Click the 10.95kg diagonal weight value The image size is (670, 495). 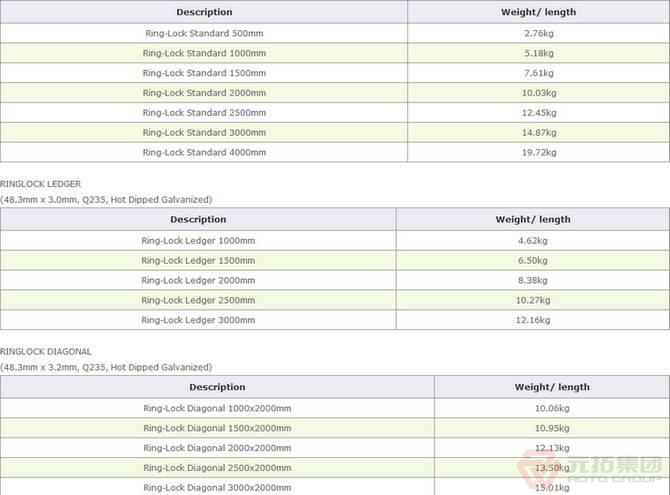tap(552, 428)
